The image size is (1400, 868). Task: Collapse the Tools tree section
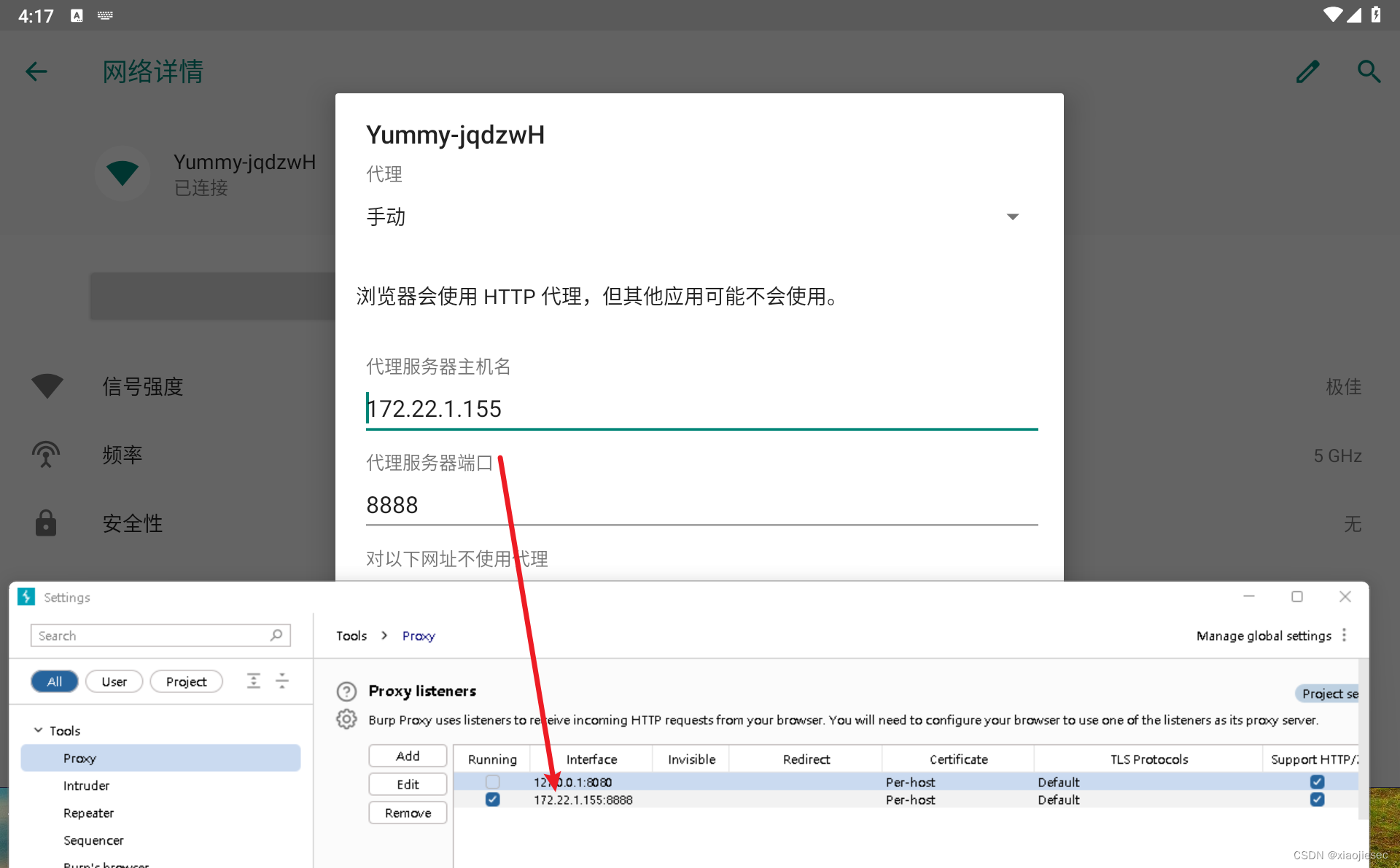[39, 730]
